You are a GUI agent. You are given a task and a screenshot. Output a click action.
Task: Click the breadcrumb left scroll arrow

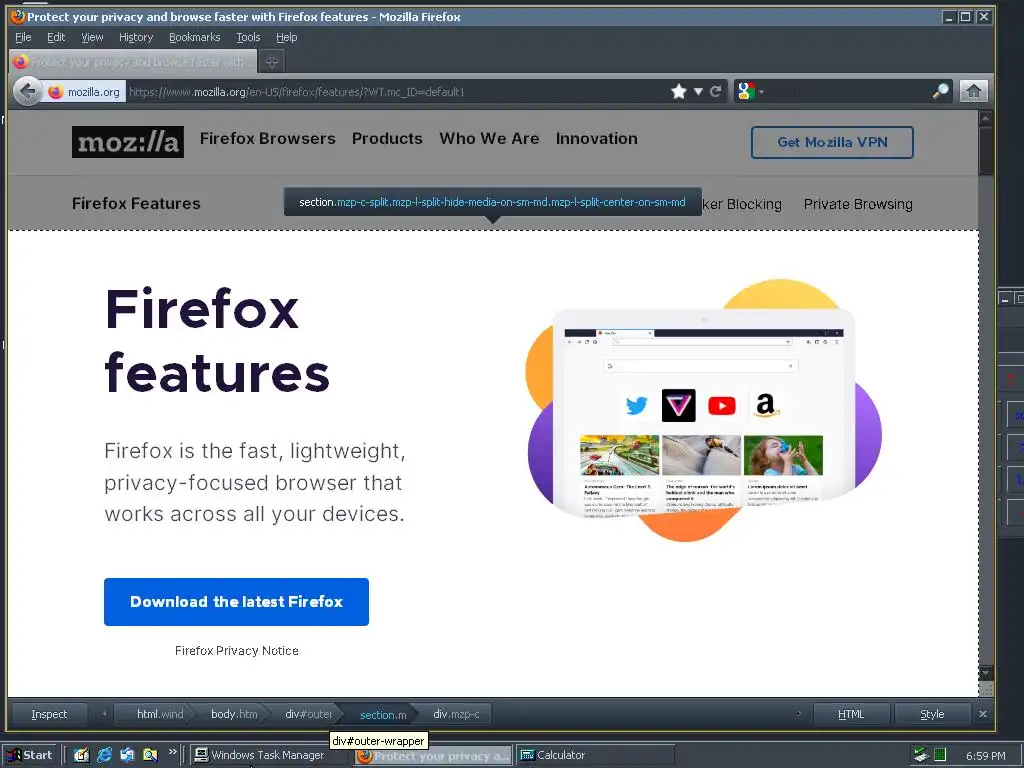pyautogui.click(x=104, y=714)
